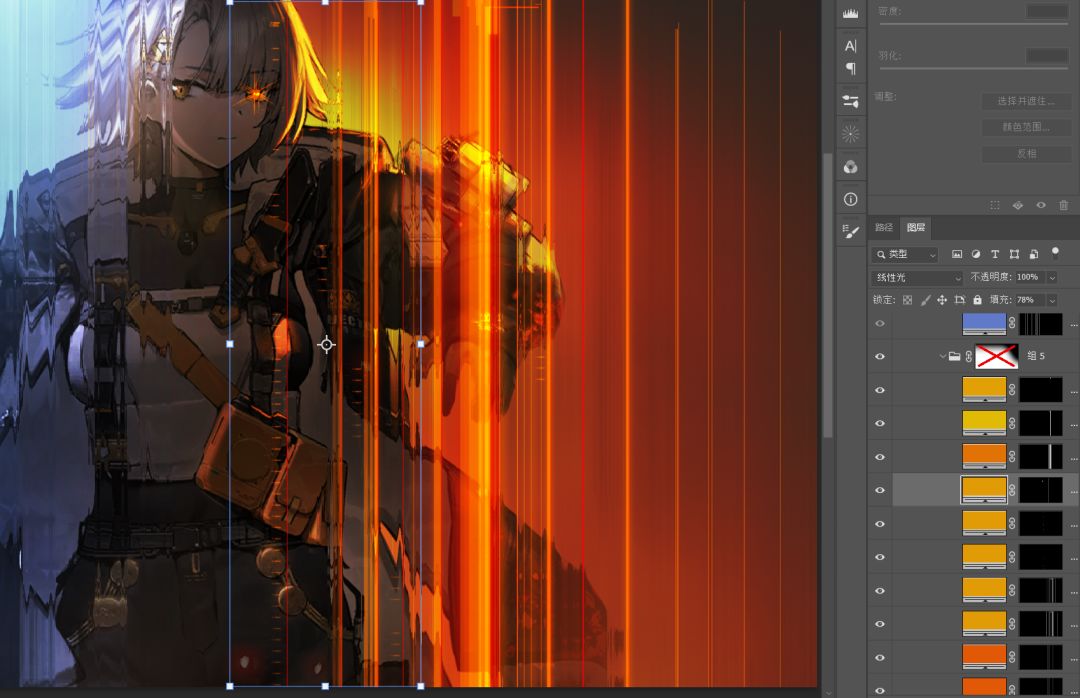Click the lock position move icon

942,300
